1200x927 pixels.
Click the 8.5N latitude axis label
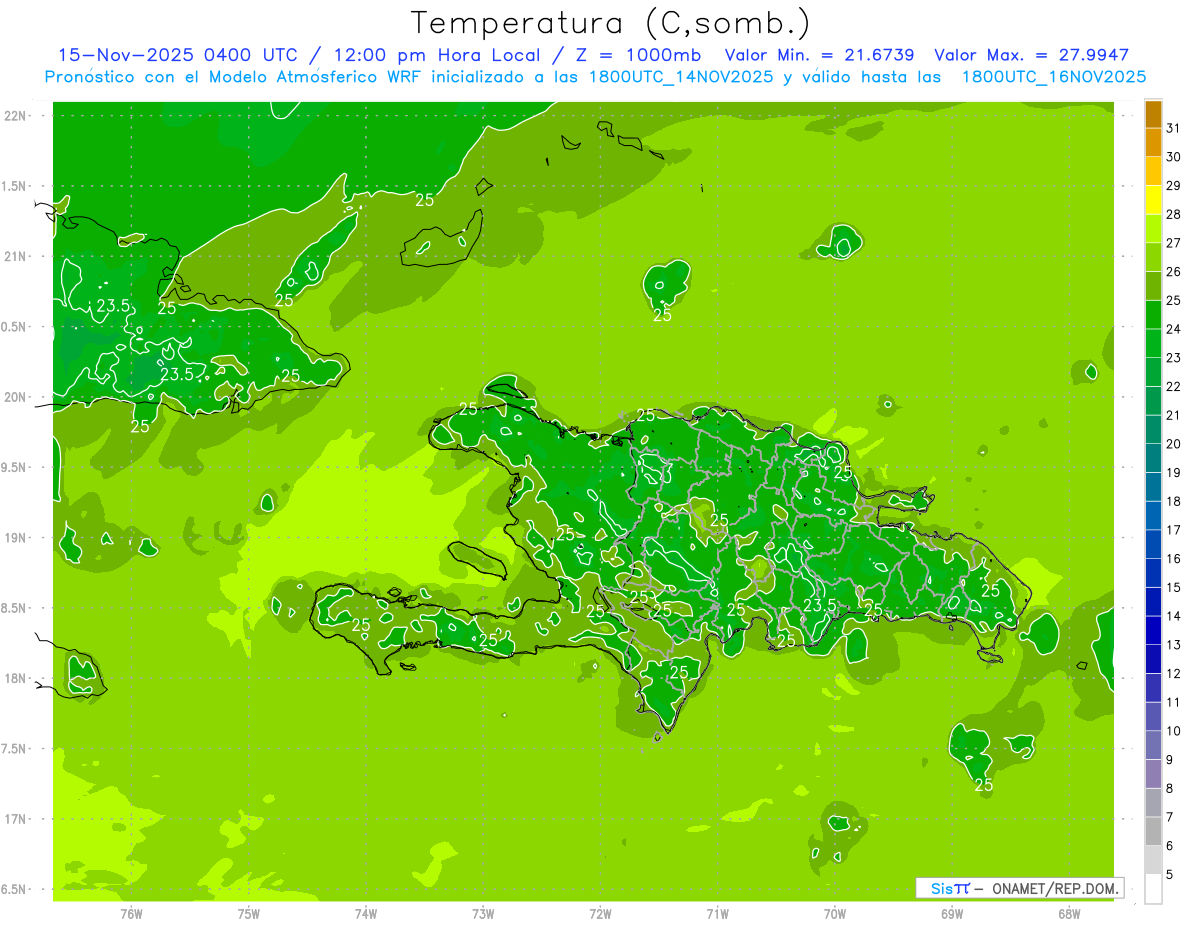pyautogui.click(x=14, y=608)
